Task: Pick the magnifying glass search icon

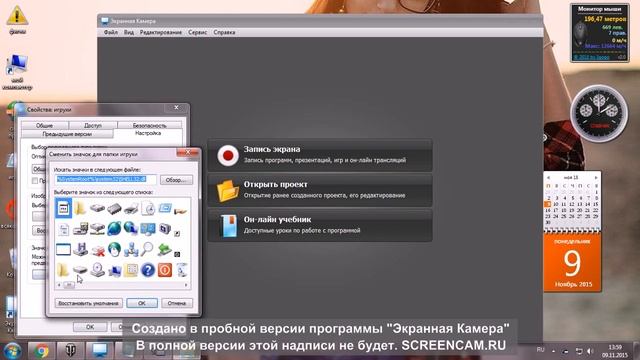Action: pyautogui.click(x=147, y=249)
